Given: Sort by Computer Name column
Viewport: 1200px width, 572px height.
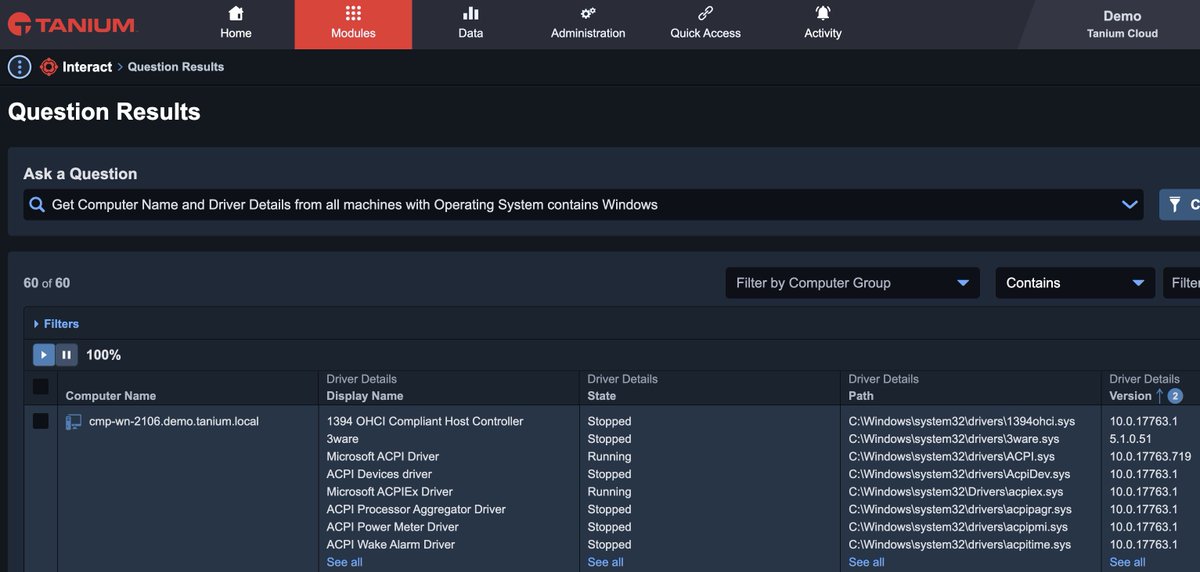Looking at the screenshot, I should click(111, 396).
